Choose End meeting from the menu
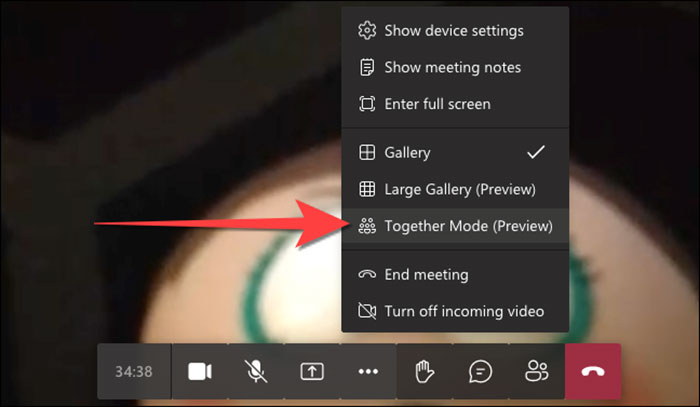Viewport: 700px width, 407px height. tap(426, 274)
